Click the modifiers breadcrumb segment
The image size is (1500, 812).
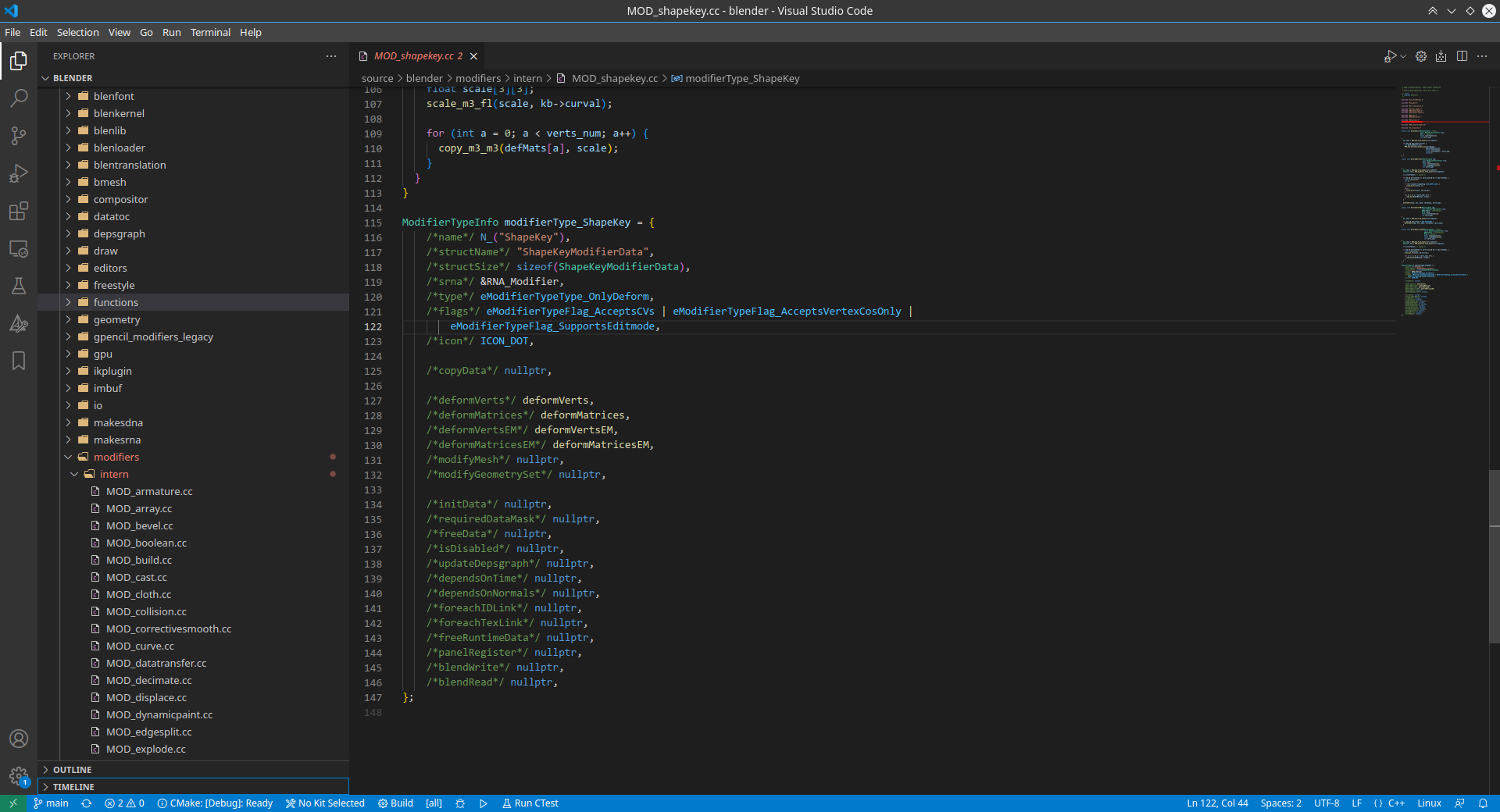(478, 78)
